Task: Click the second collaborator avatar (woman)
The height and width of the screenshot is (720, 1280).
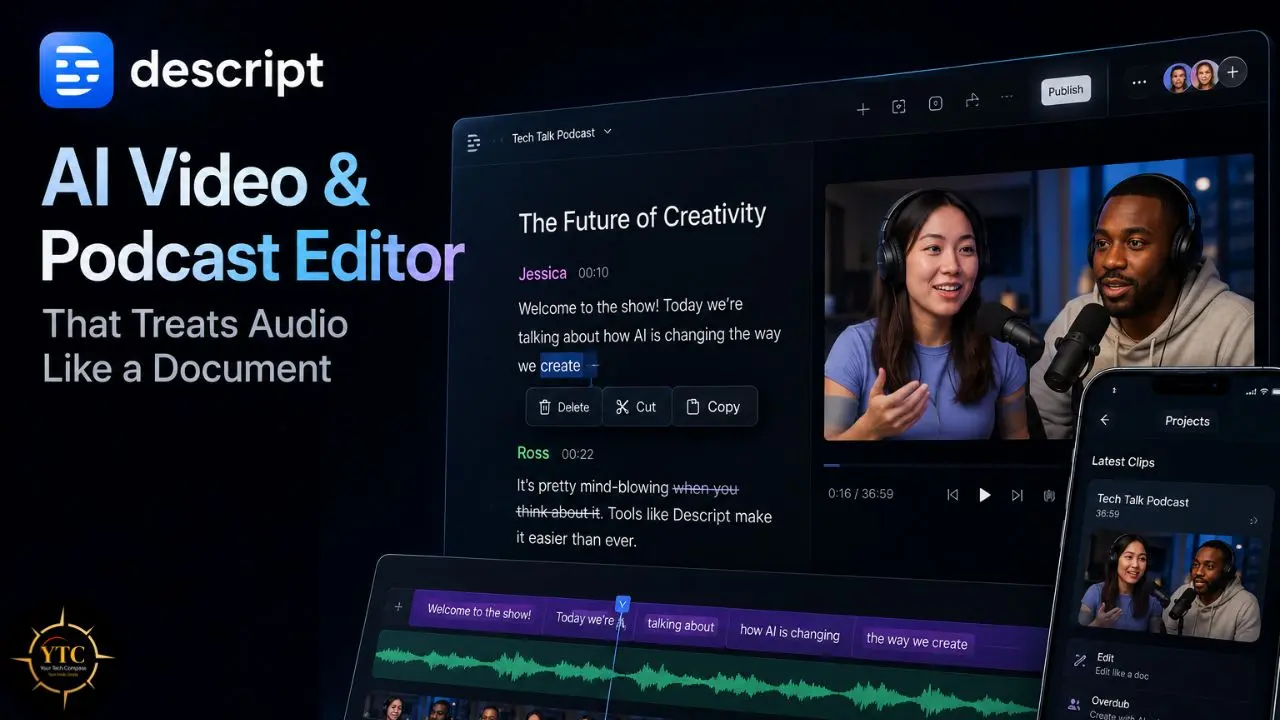Action: coord(1204,75)
